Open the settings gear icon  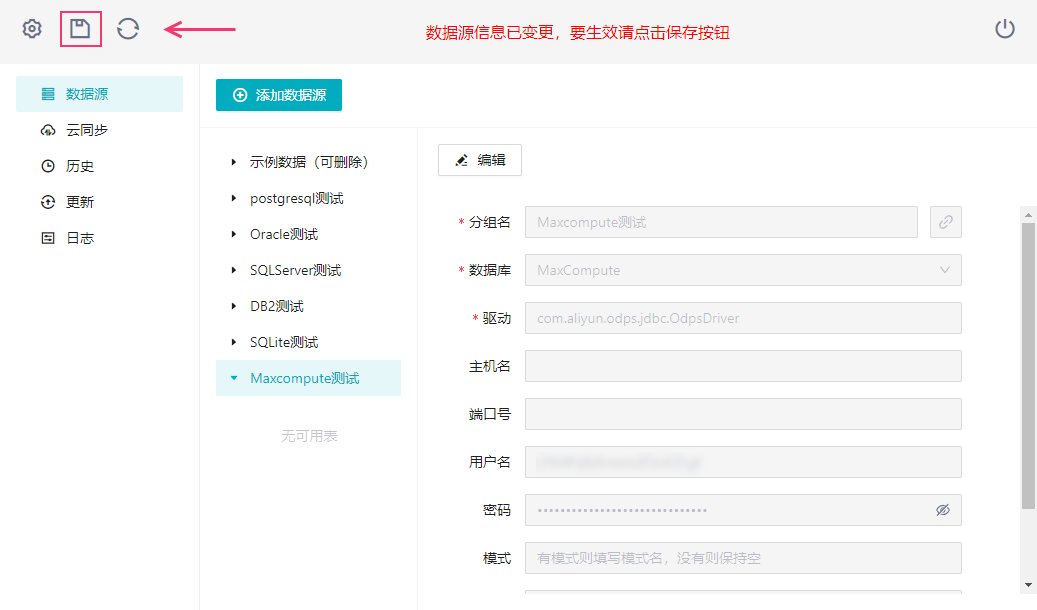[32, 29]
